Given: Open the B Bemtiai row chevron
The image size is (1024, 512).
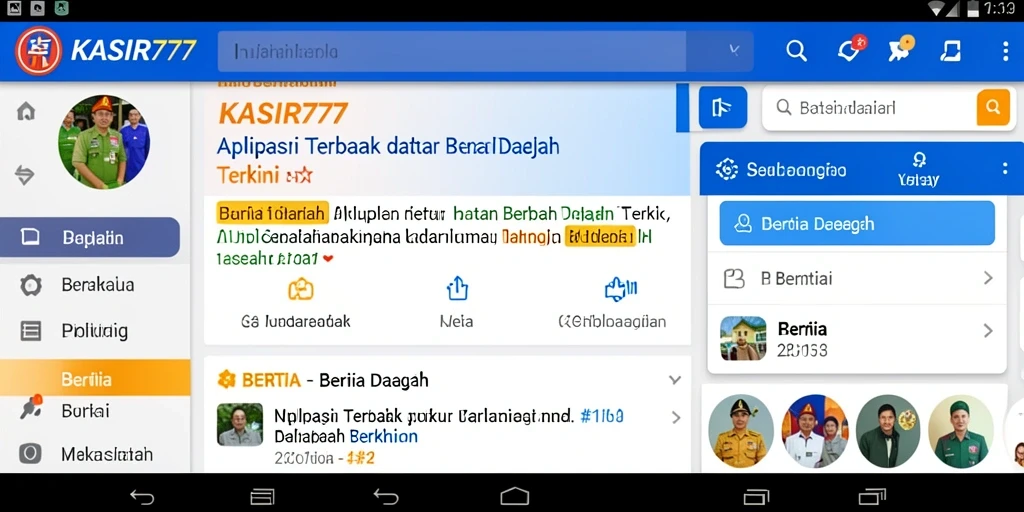Looking at the screenshot, I should (987, 279).
